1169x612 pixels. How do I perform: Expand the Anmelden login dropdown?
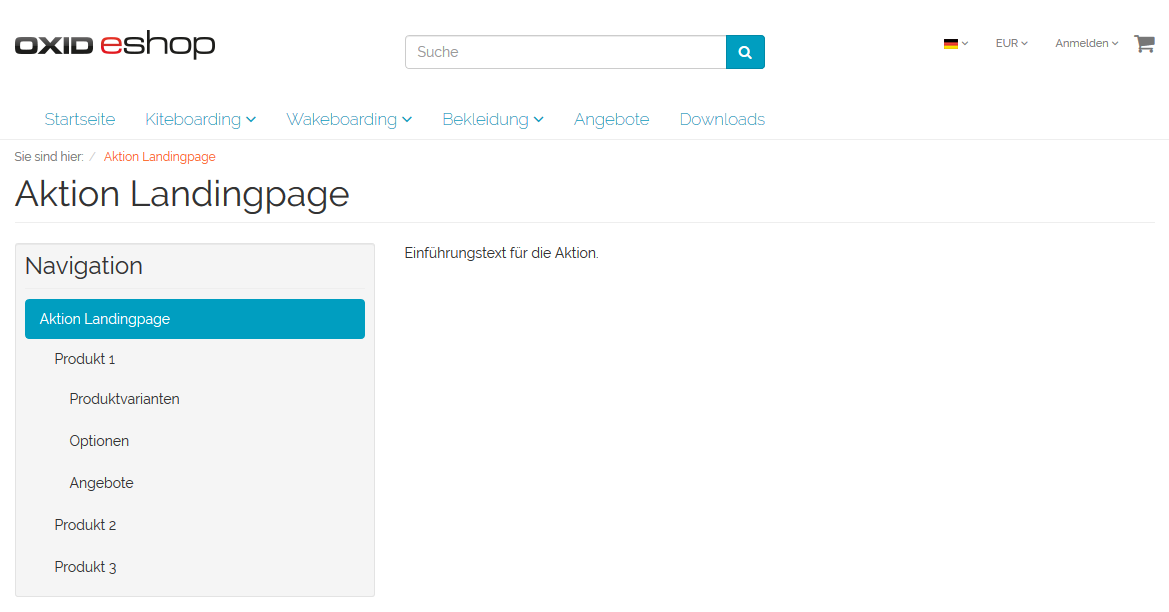click(1086, 43)
